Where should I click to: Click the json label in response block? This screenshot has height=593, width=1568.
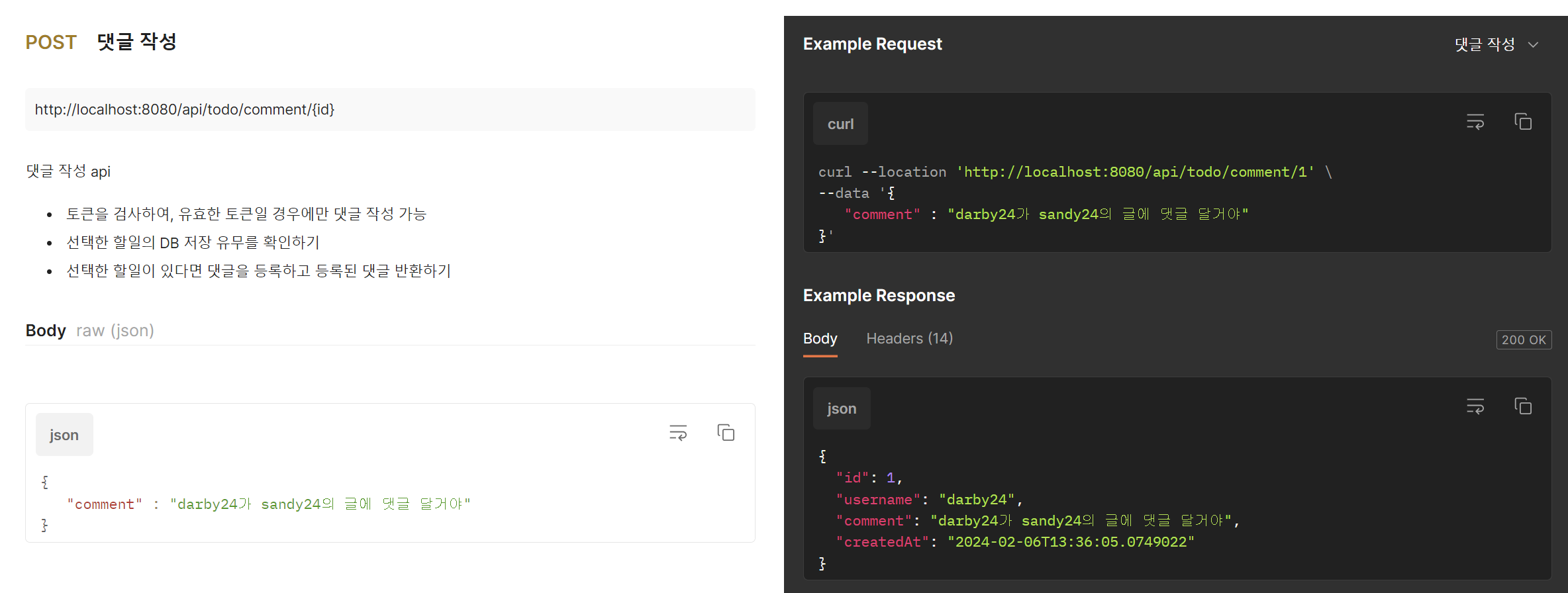coord(842,408)
